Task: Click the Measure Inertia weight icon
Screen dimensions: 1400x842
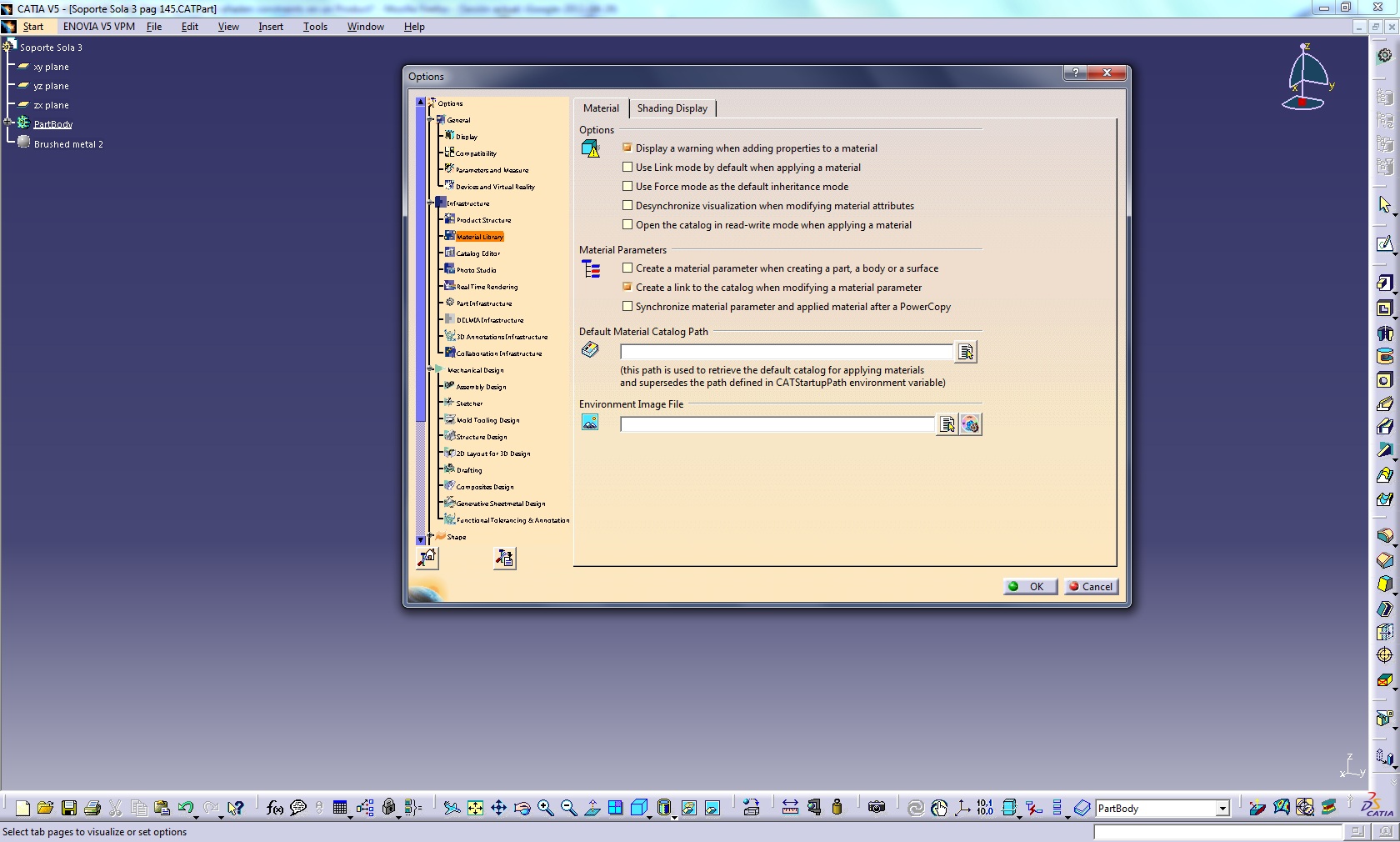Action: point(837,808)
